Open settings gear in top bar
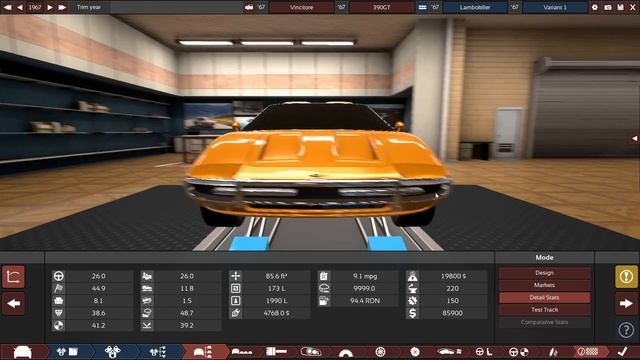This screenshot has width=640, height=360. [595, 7]
